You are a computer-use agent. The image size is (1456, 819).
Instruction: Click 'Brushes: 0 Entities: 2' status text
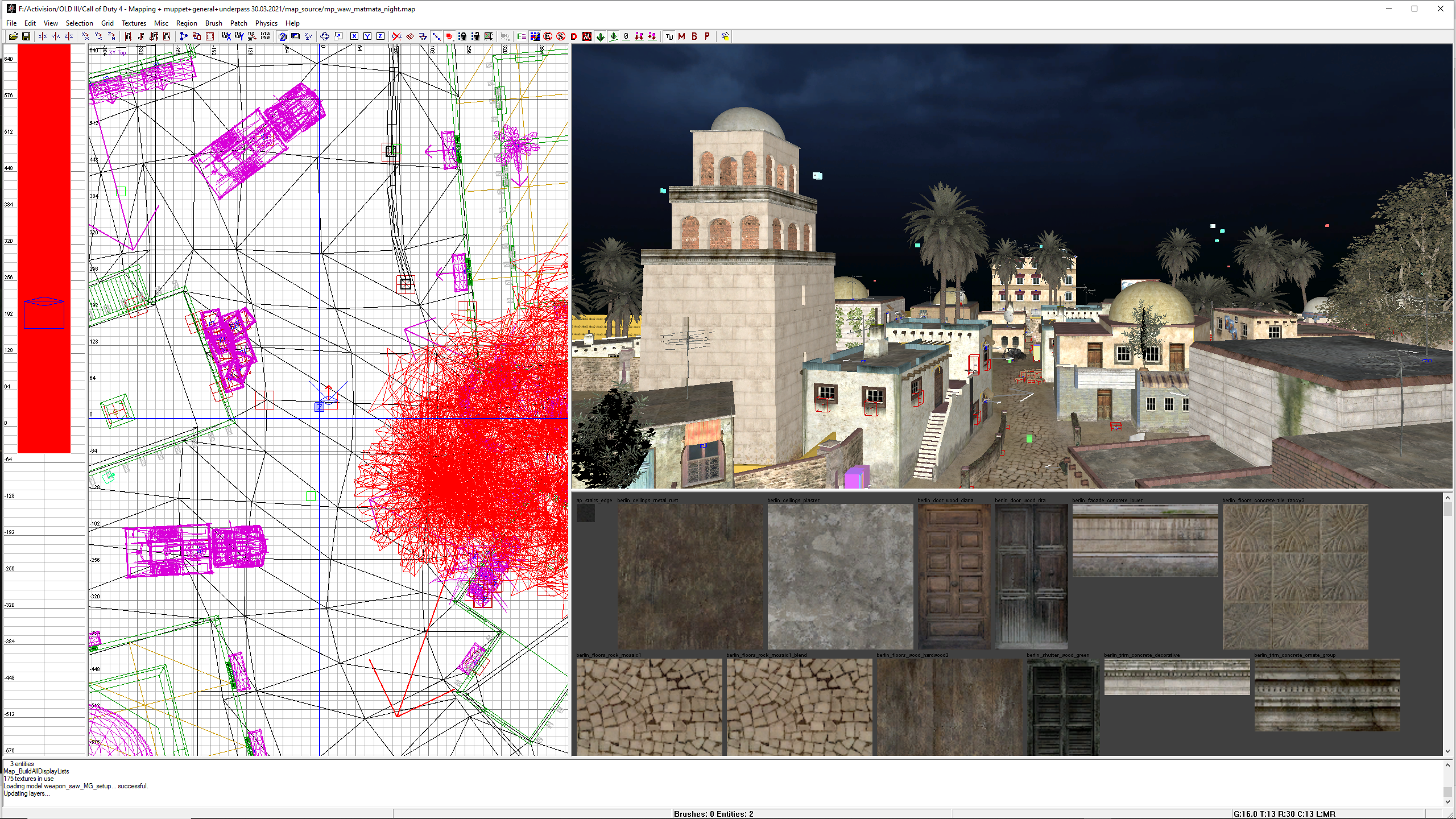(713, 814)
